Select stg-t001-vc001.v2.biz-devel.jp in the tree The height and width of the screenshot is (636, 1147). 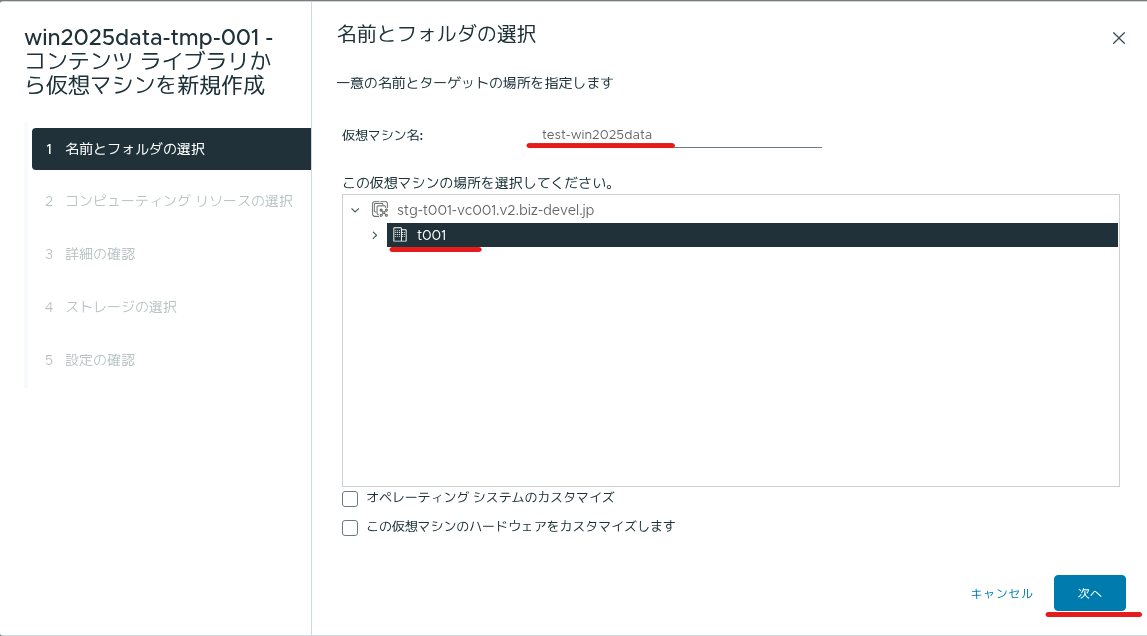coord(495,210)
